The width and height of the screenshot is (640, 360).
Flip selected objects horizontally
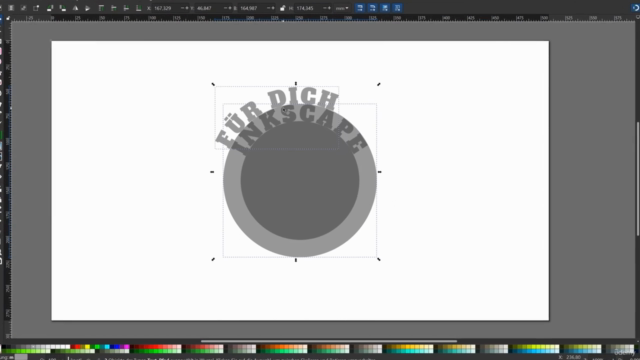pos(75,8)
